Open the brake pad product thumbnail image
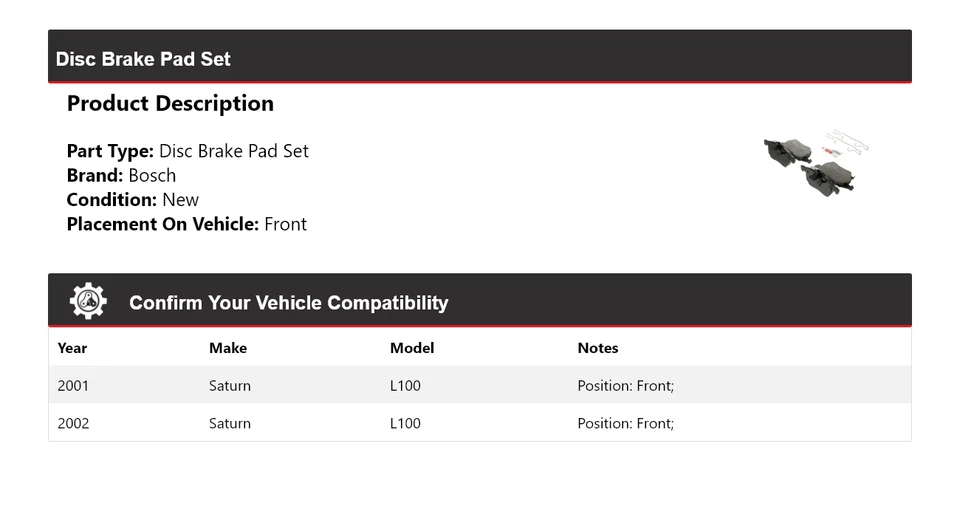The height and width of the screenshot is (517, 960). pos(815,163)
